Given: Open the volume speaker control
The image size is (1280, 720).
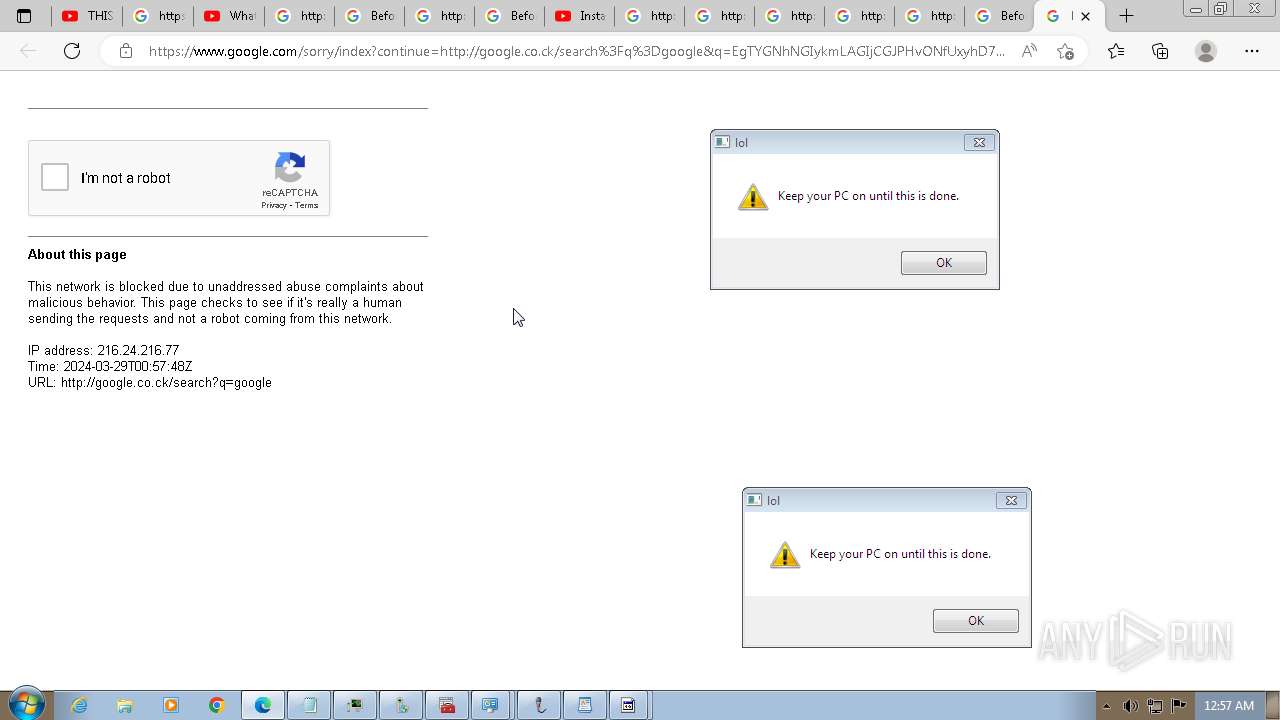Looking at the screenshot, I should (x=1130, y=706).
